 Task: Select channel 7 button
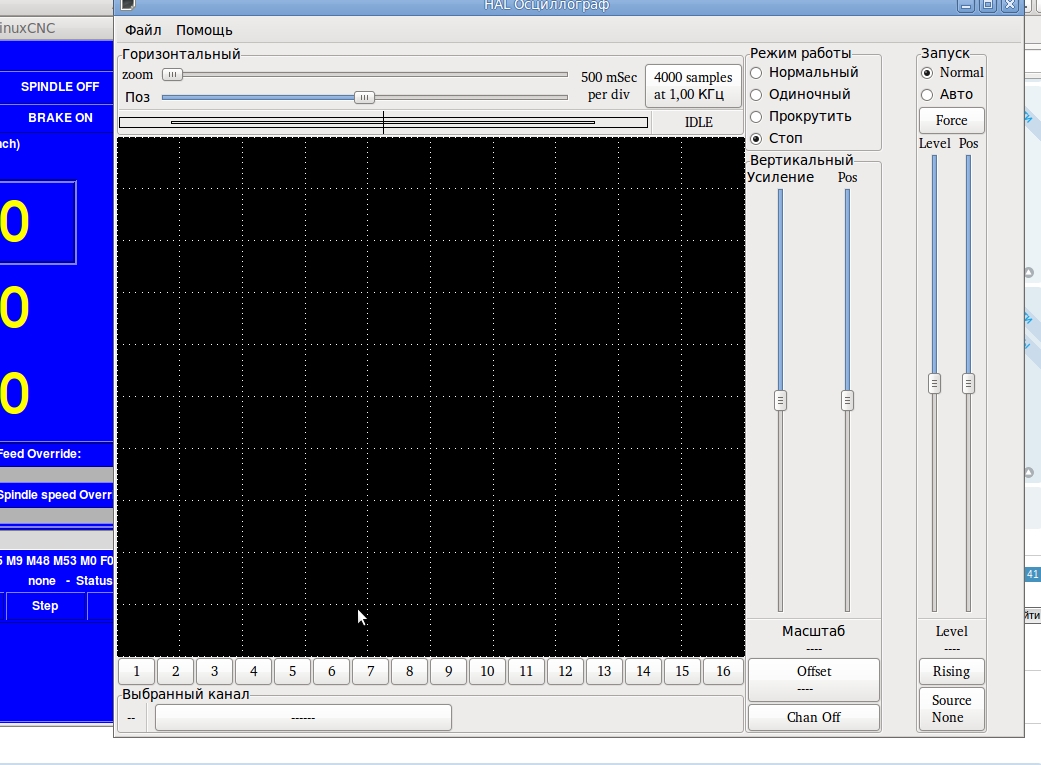(x=370, y=671)
